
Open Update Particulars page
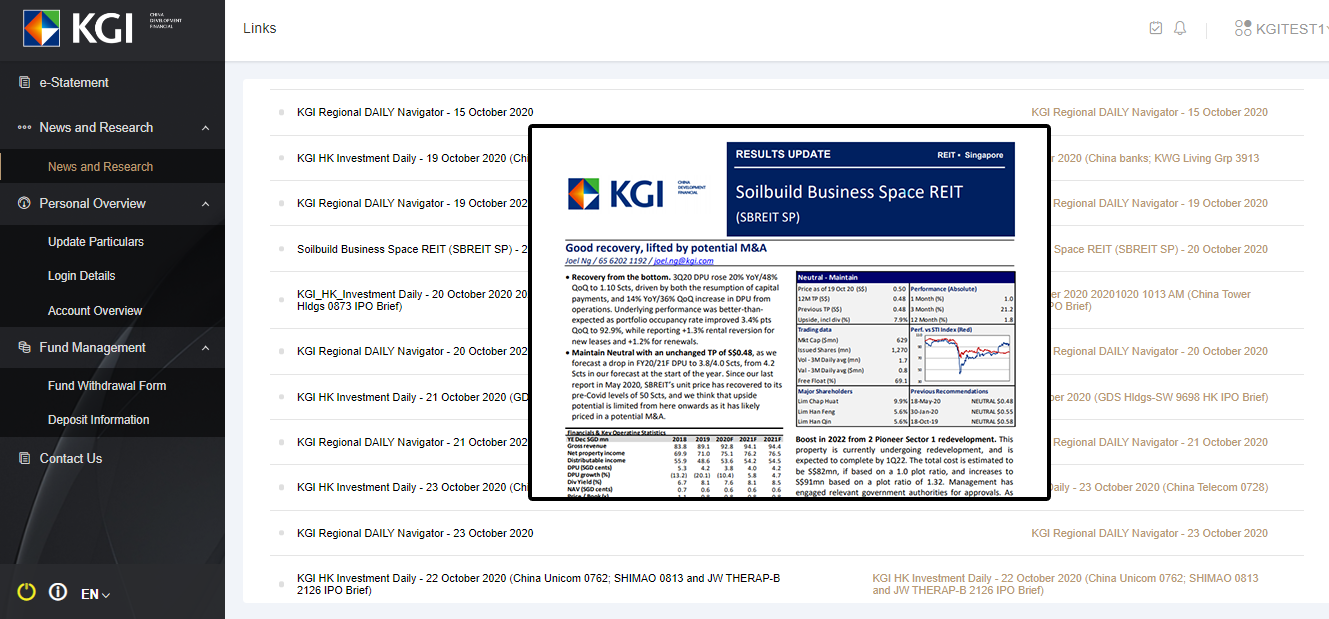(x=96, y=242)
